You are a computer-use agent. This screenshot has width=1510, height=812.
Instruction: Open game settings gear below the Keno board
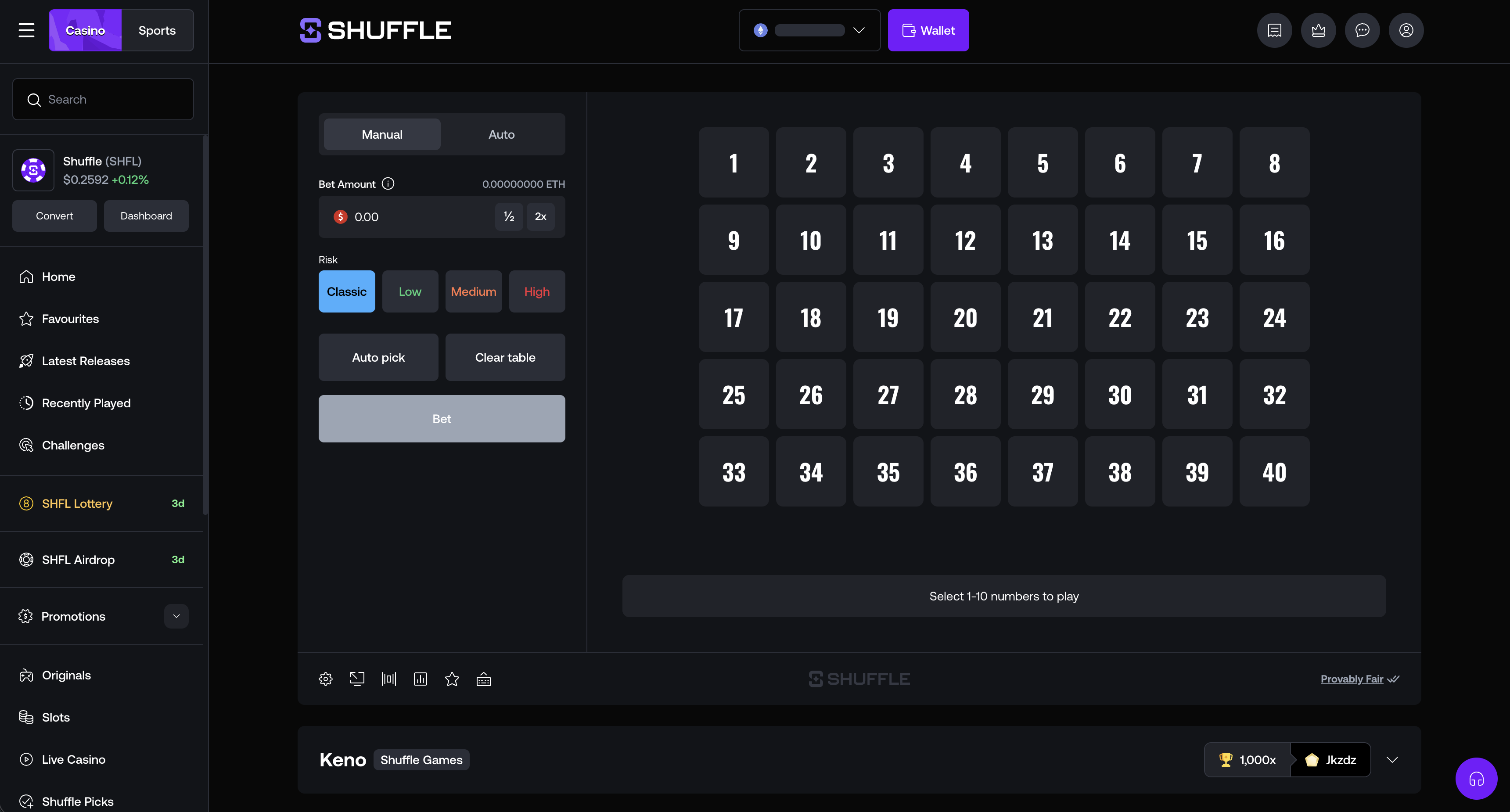(x=326, y=679)
